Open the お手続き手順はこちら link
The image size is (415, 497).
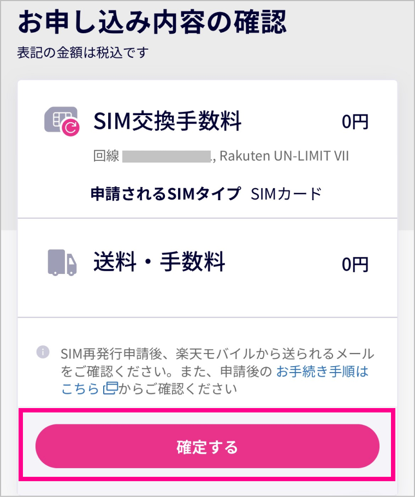[x=215, y=380]
